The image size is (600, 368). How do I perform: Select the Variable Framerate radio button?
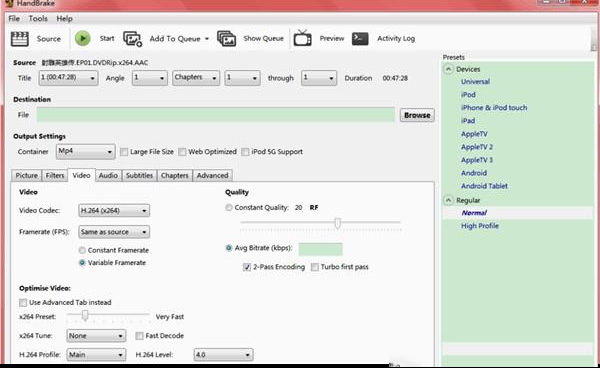82,263
